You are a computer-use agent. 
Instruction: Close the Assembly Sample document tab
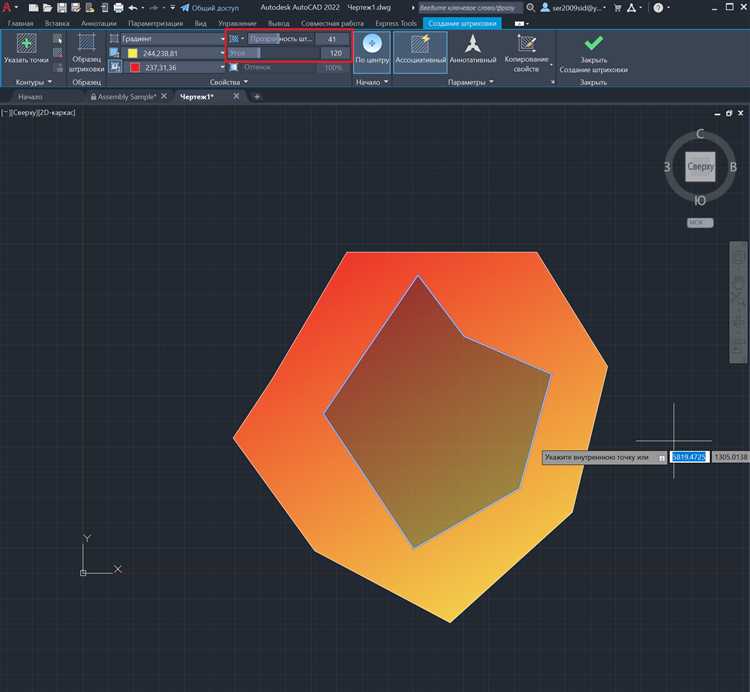coord(164,96)
